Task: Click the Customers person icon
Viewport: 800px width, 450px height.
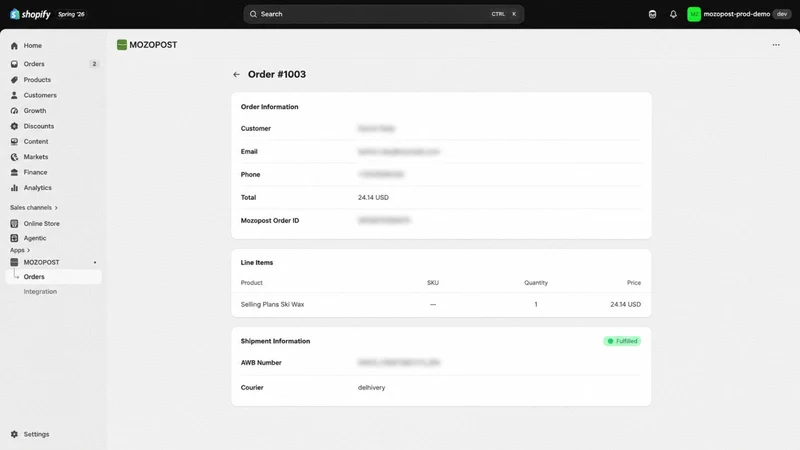Action: click(14, 95)
